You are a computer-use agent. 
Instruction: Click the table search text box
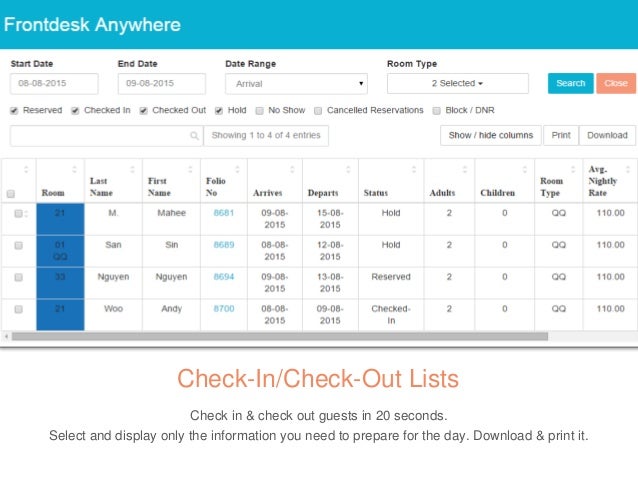(x=107, y=136)
